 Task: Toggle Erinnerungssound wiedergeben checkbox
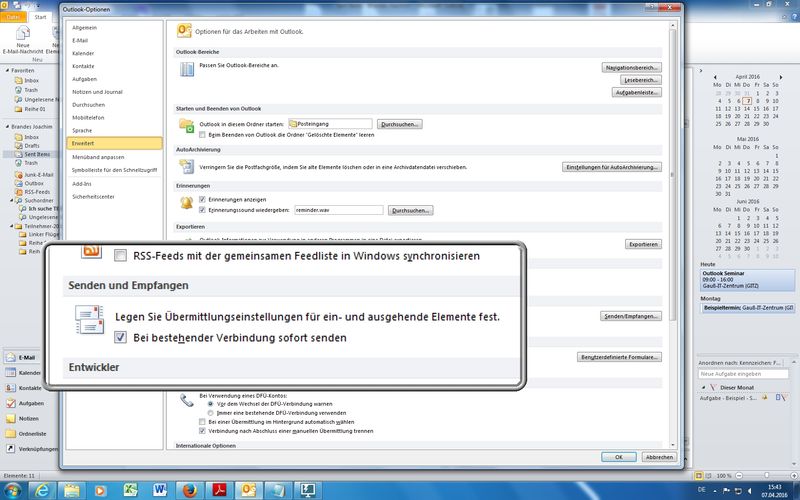(202, 210)
